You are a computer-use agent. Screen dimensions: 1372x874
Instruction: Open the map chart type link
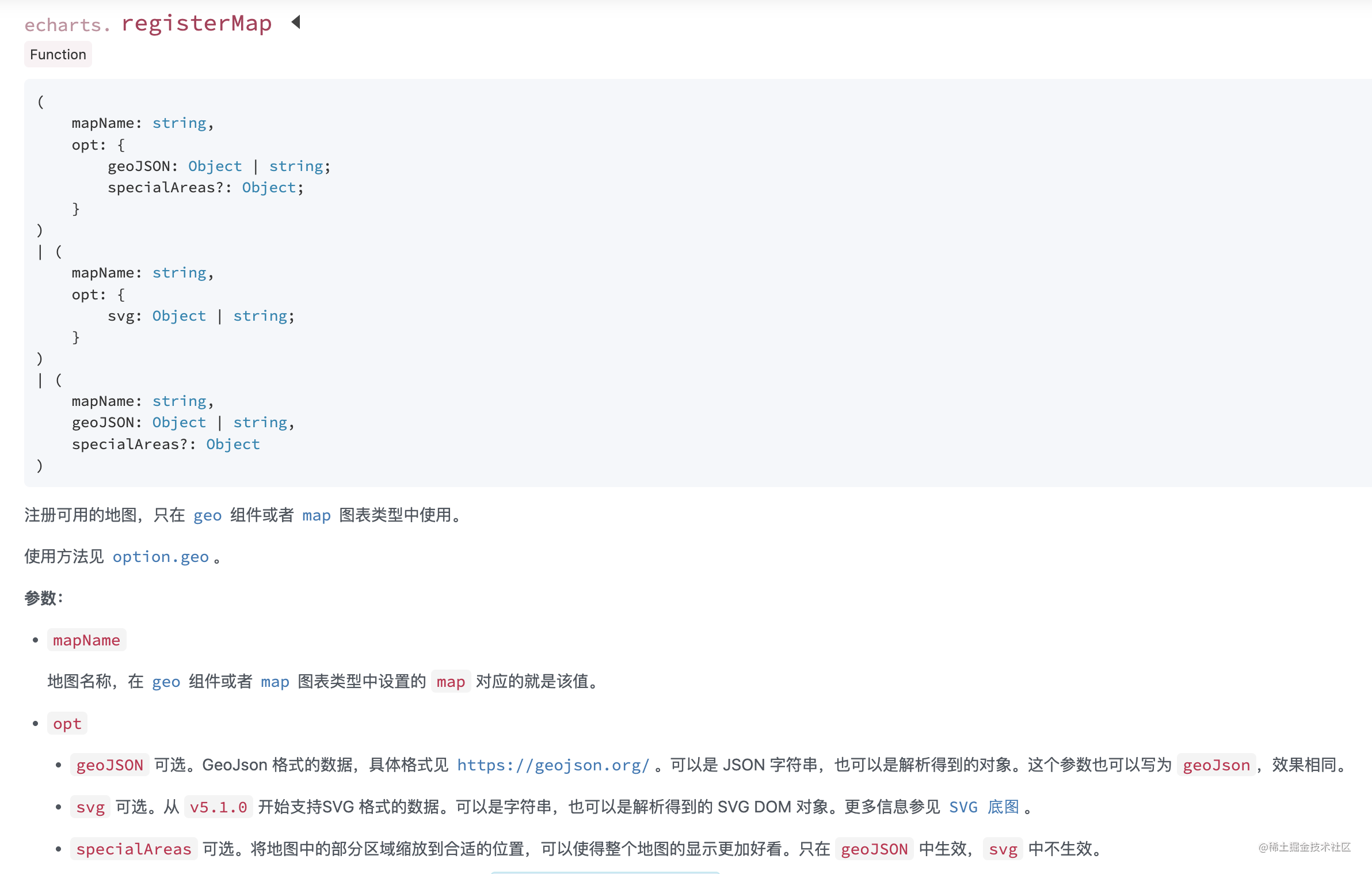click(316, 515)
